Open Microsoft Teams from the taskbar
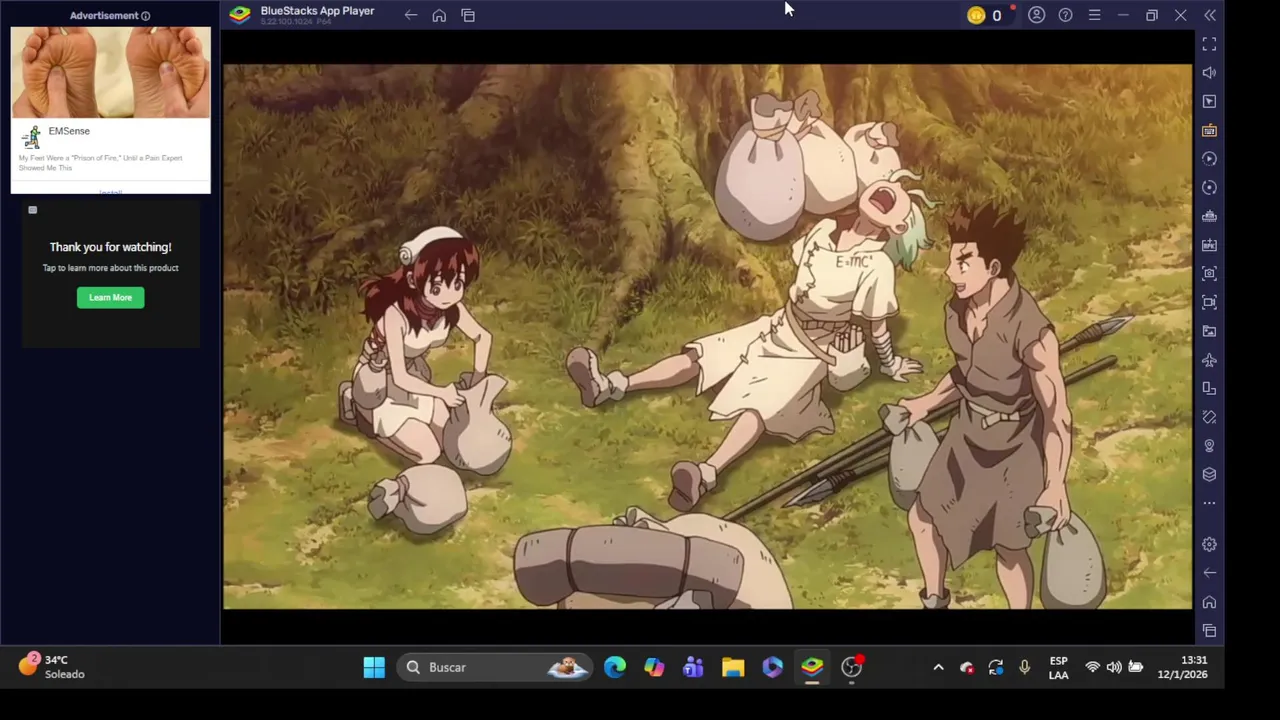 point(693,667)
